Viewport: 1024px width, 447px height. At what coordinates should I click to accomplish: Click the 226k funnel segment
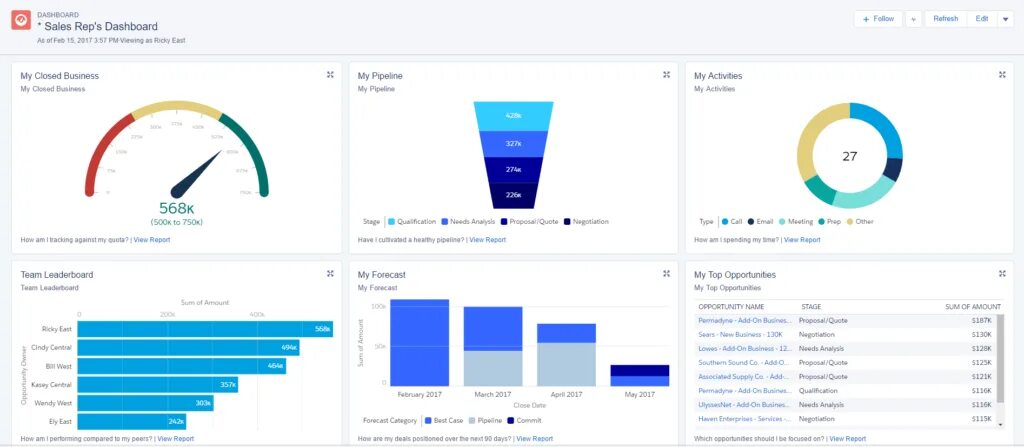click(513, 195)
